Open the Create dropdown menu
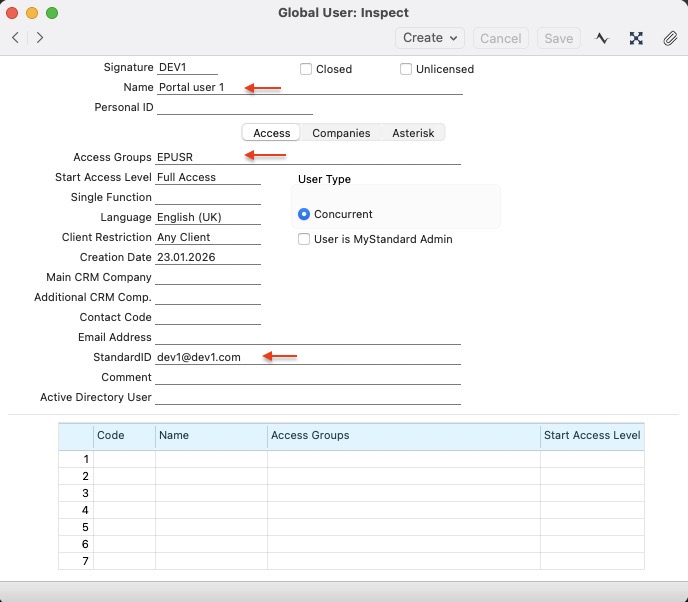 point(432,38)
